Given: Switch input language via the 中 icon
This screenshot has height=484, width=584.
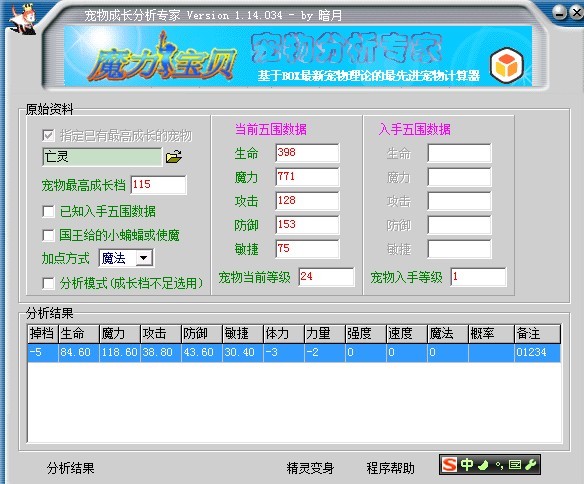Looking at the screenshot, I should click(x=467, y=465).
